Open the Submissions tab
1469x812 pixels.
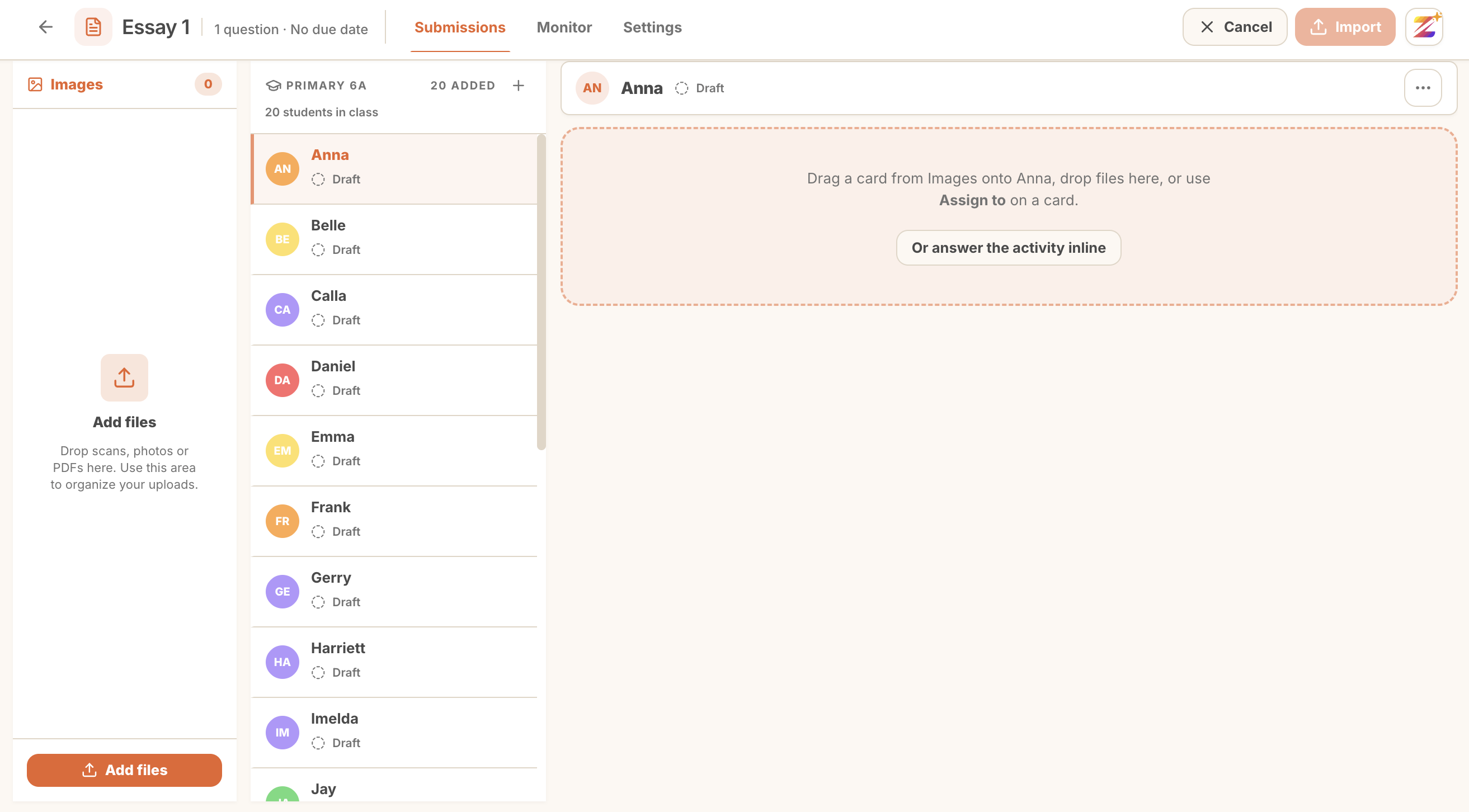point(460,27)
